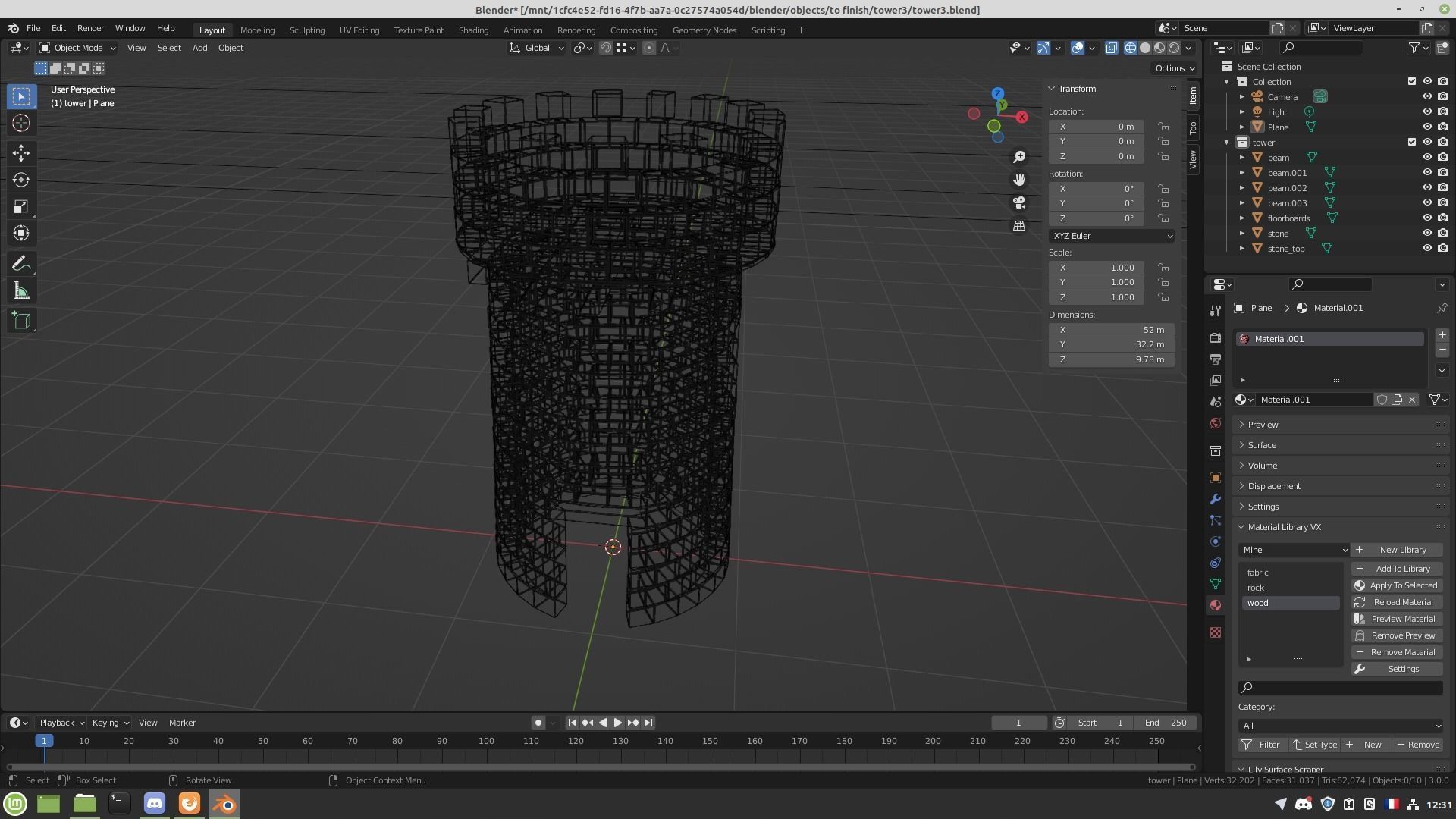Click Add To Library button

tap(1397, 569)
